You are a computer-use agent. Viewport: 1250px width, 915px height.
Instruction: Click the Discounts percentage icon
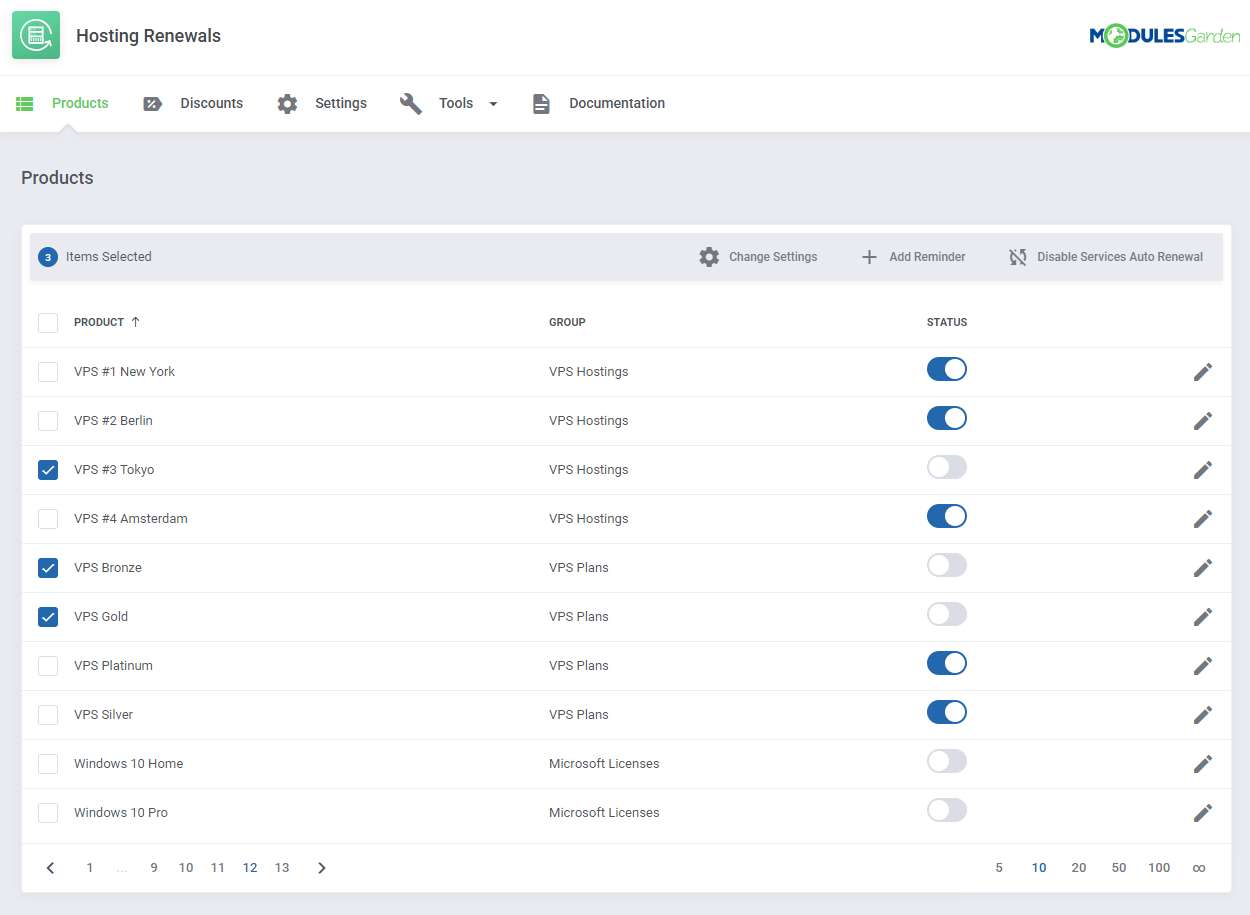(x=152, y=103)
